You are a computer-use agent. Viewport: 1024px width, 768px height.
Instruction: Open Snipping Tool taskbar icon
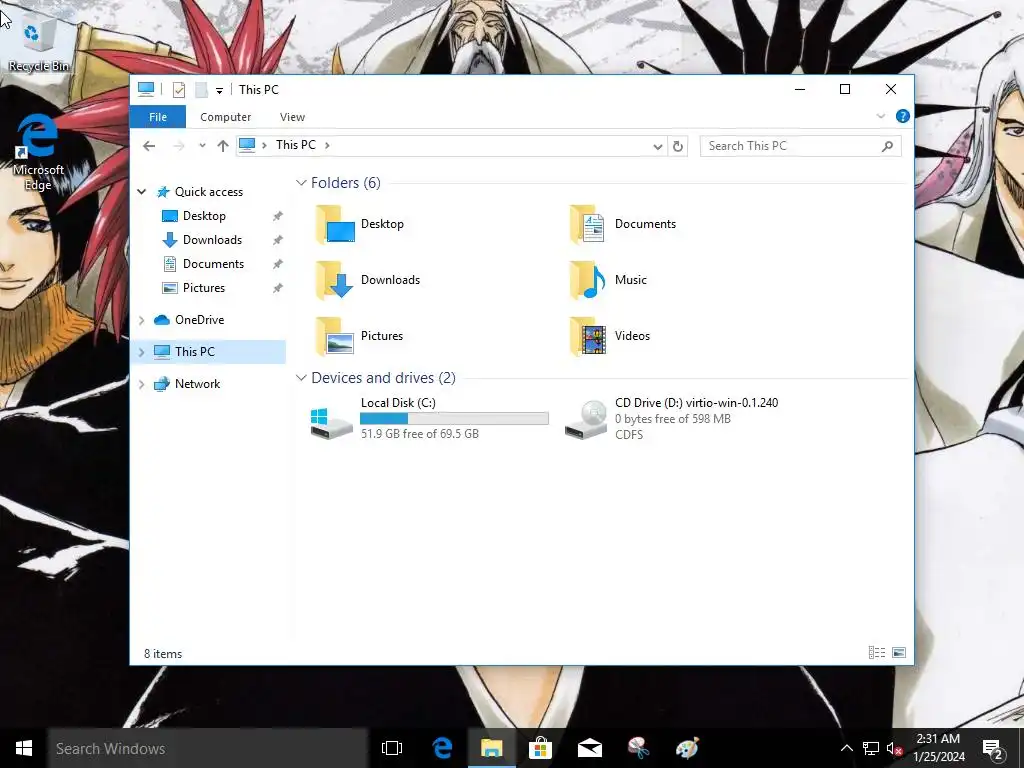[x=638, y=748]
